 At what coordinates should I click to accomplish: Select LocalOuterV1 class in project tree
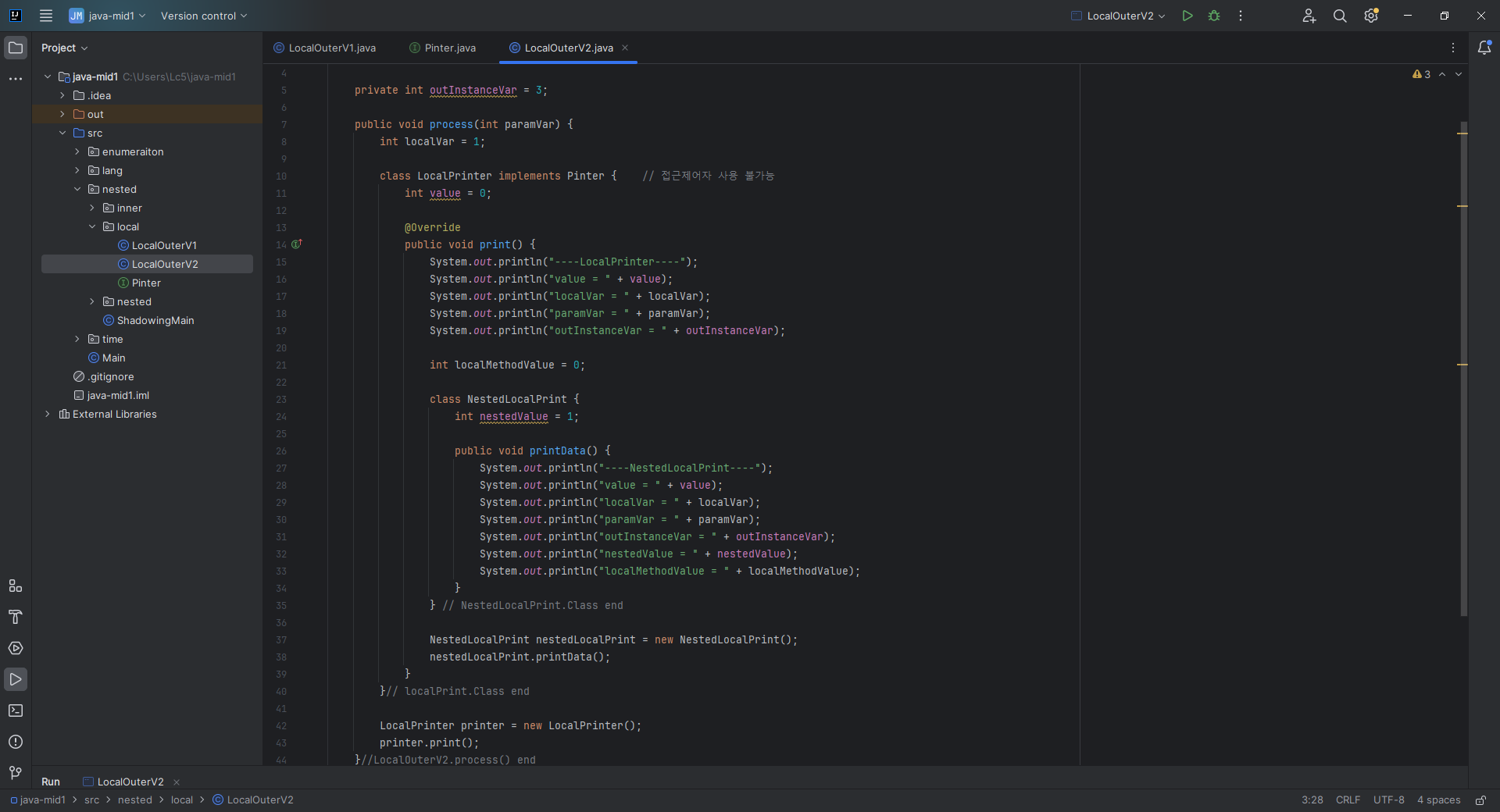point(164,245)
